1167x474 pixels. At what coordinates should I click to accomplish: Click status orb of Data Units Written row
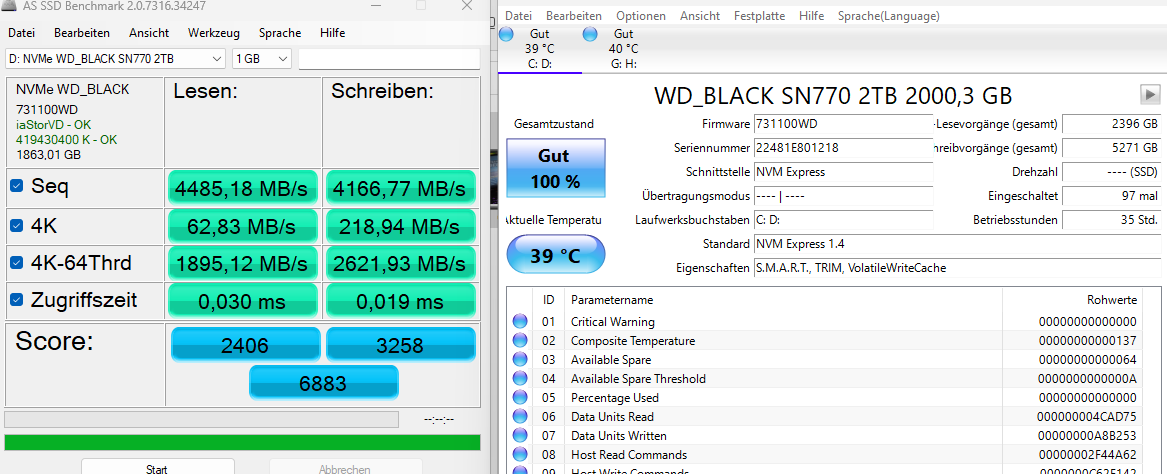pos(519,435)
